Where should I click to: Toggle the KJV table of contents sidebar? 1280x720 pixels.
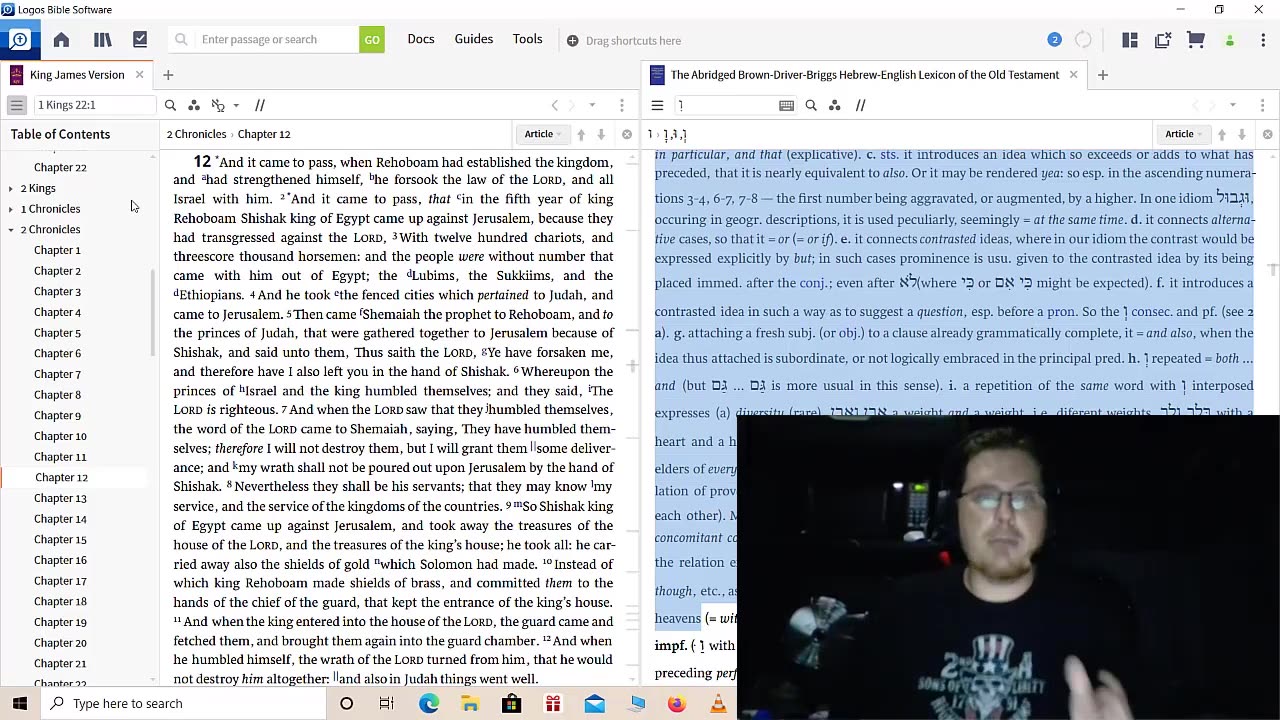tap(16, 105)
